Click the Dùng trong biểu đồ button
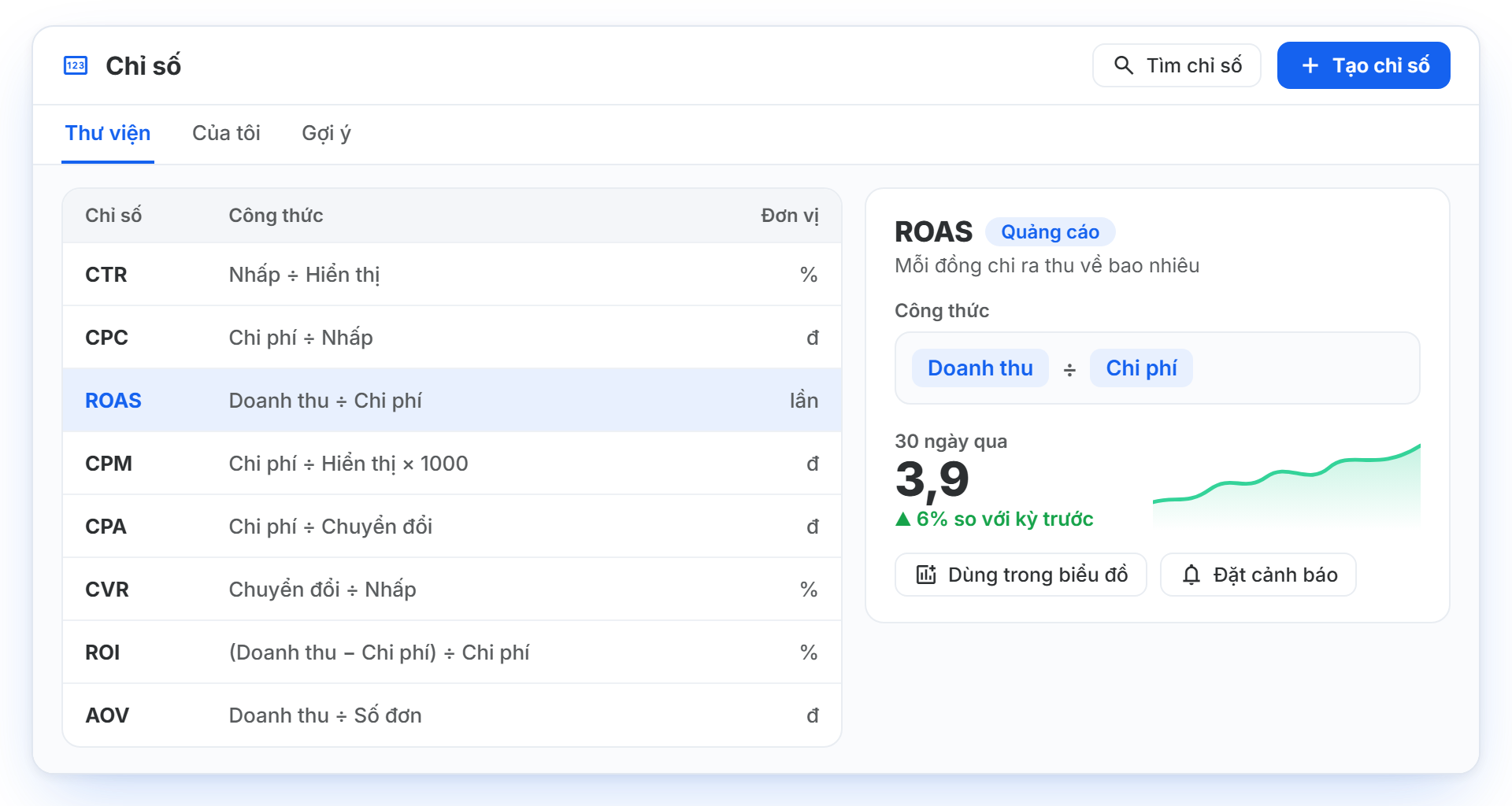 pos(1021,575)
